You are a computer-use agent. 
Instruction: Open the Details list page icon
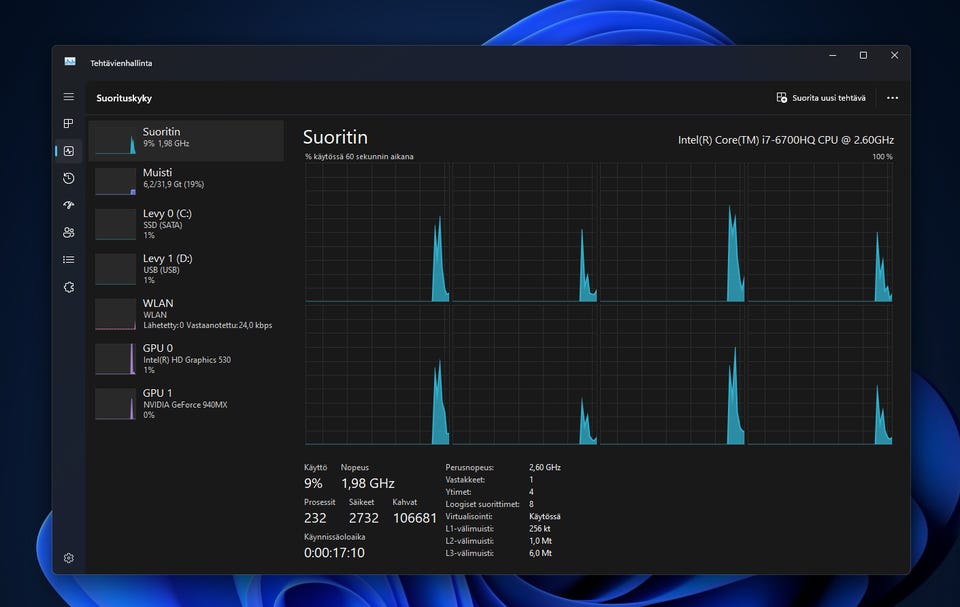pyautogui.click(x=69, y=260)
